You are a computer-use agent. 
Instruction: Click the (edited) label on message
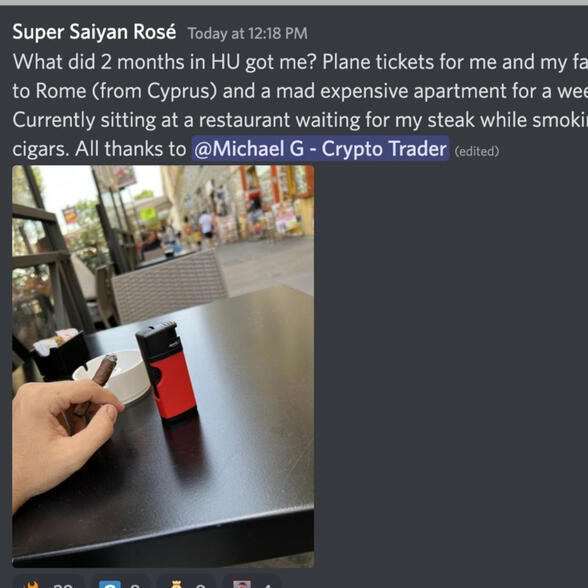(x=477, y=151)
